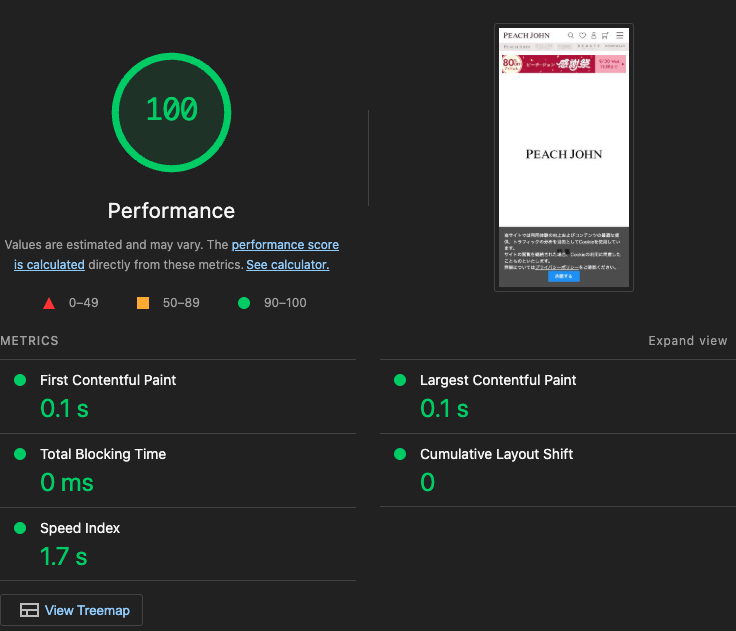The image size is (736, 631).
Task: Click the Performance heading
Action: point(171,211)
